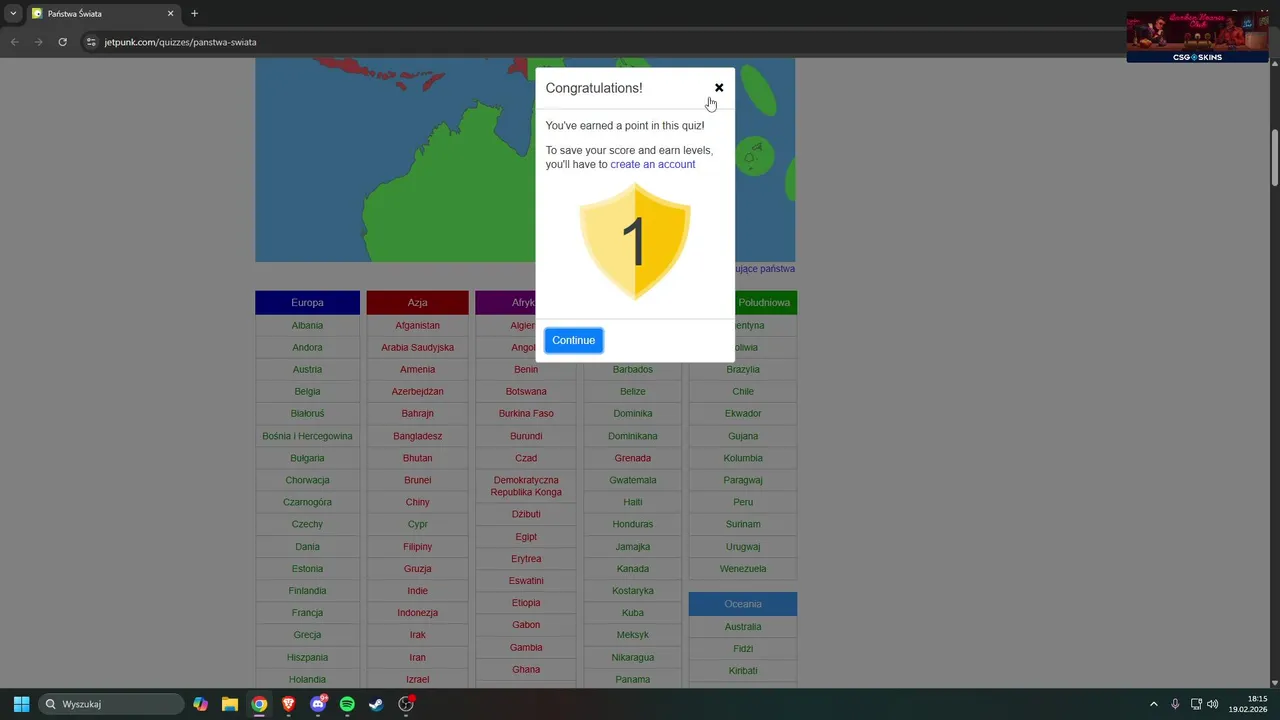Select the Państwa Świata browser tab
This screenshot has width=1280, height=720.
click(x=103, y=14)
